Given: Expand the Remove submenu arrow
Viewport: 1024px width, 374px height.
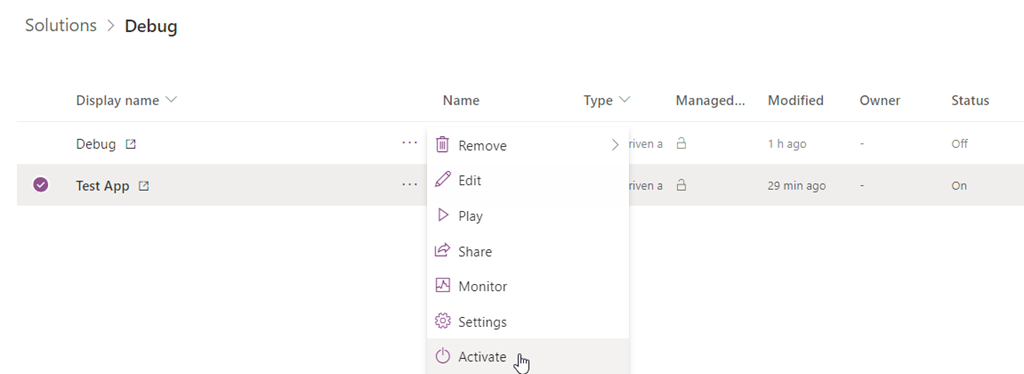Looking at the screenshot, I should point(615,145).
